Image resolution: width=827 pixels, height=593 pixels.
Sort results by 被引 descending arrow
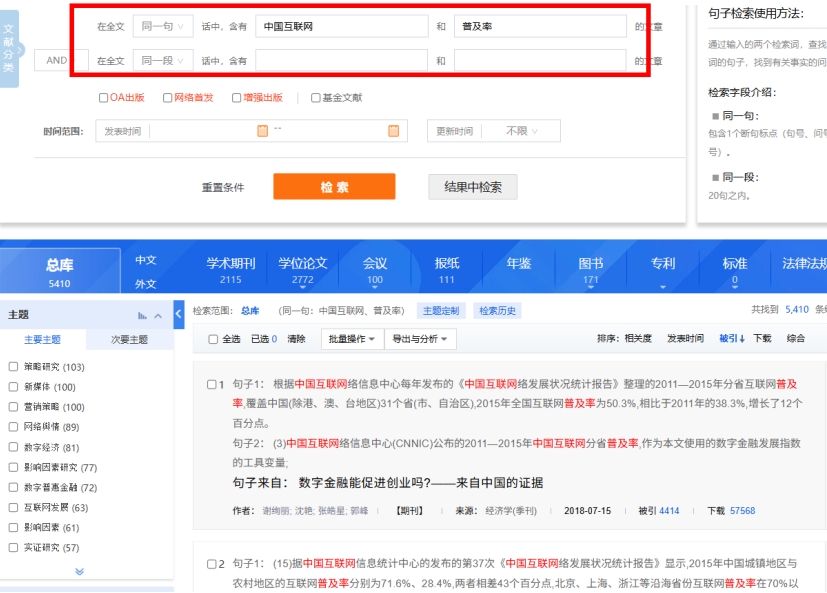(x=732, y=339)
